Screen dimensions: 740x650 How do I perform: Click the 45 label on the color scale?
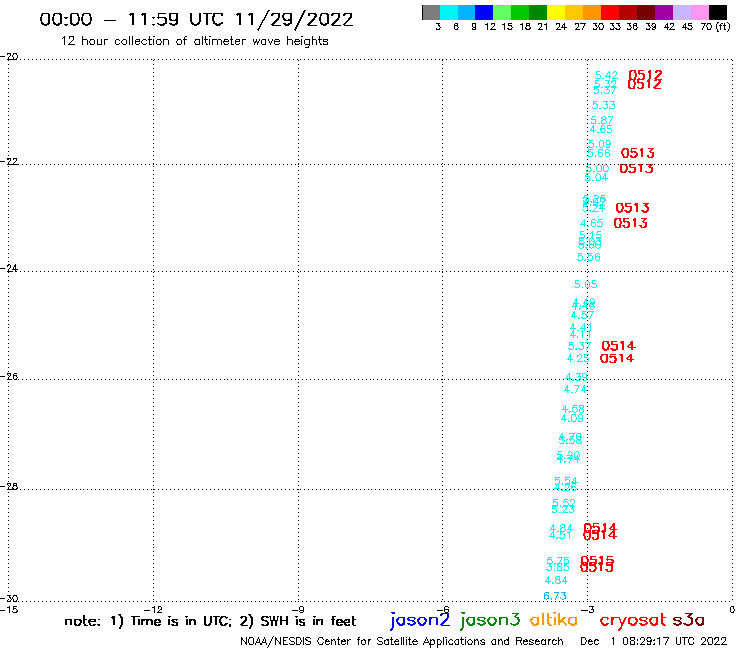click(687, 27)
